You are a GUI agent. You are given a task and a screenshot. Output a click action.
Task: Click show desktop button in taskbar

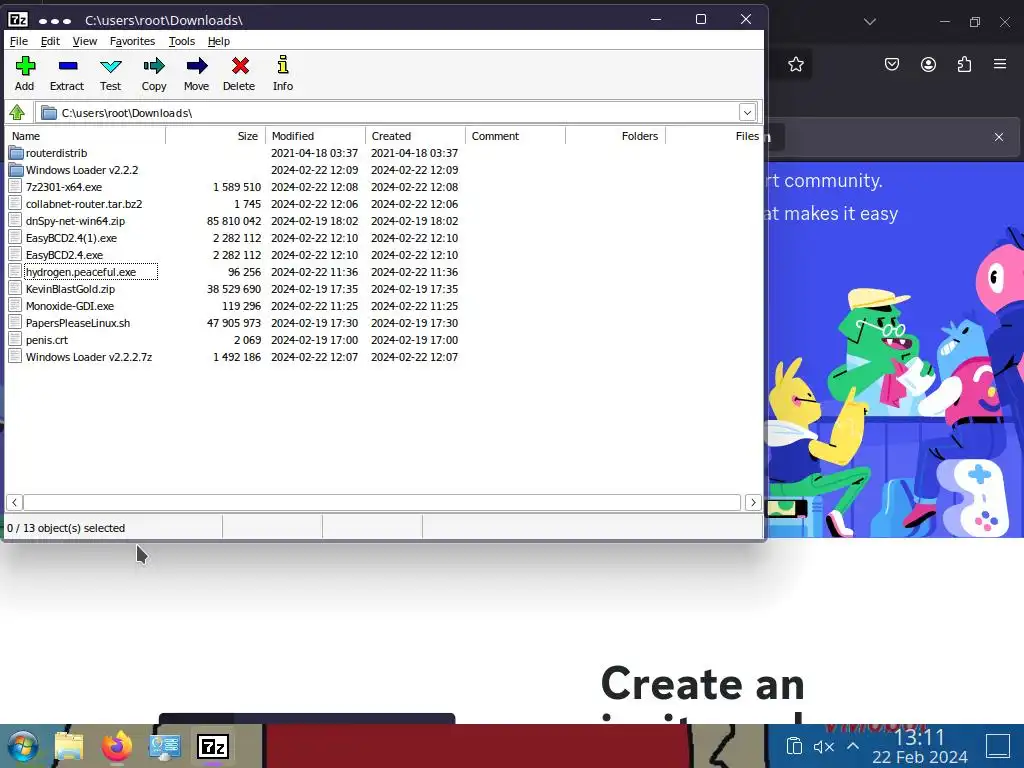click(998, 746)
